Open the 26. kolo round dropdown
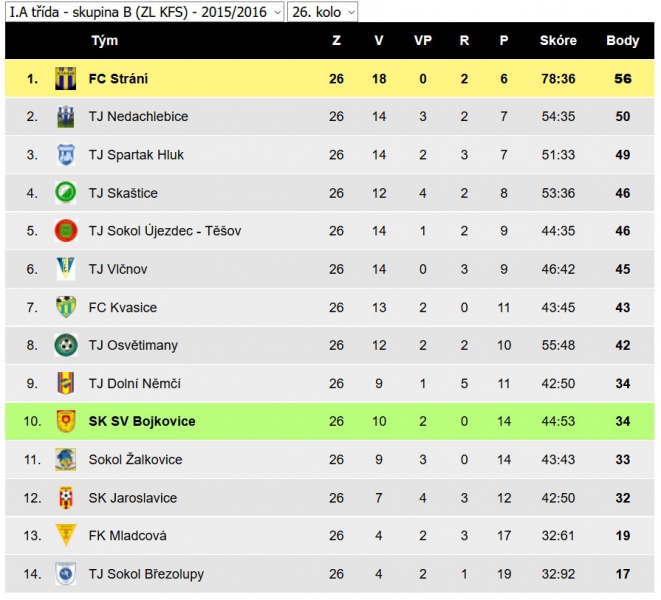 pos(322,11)
